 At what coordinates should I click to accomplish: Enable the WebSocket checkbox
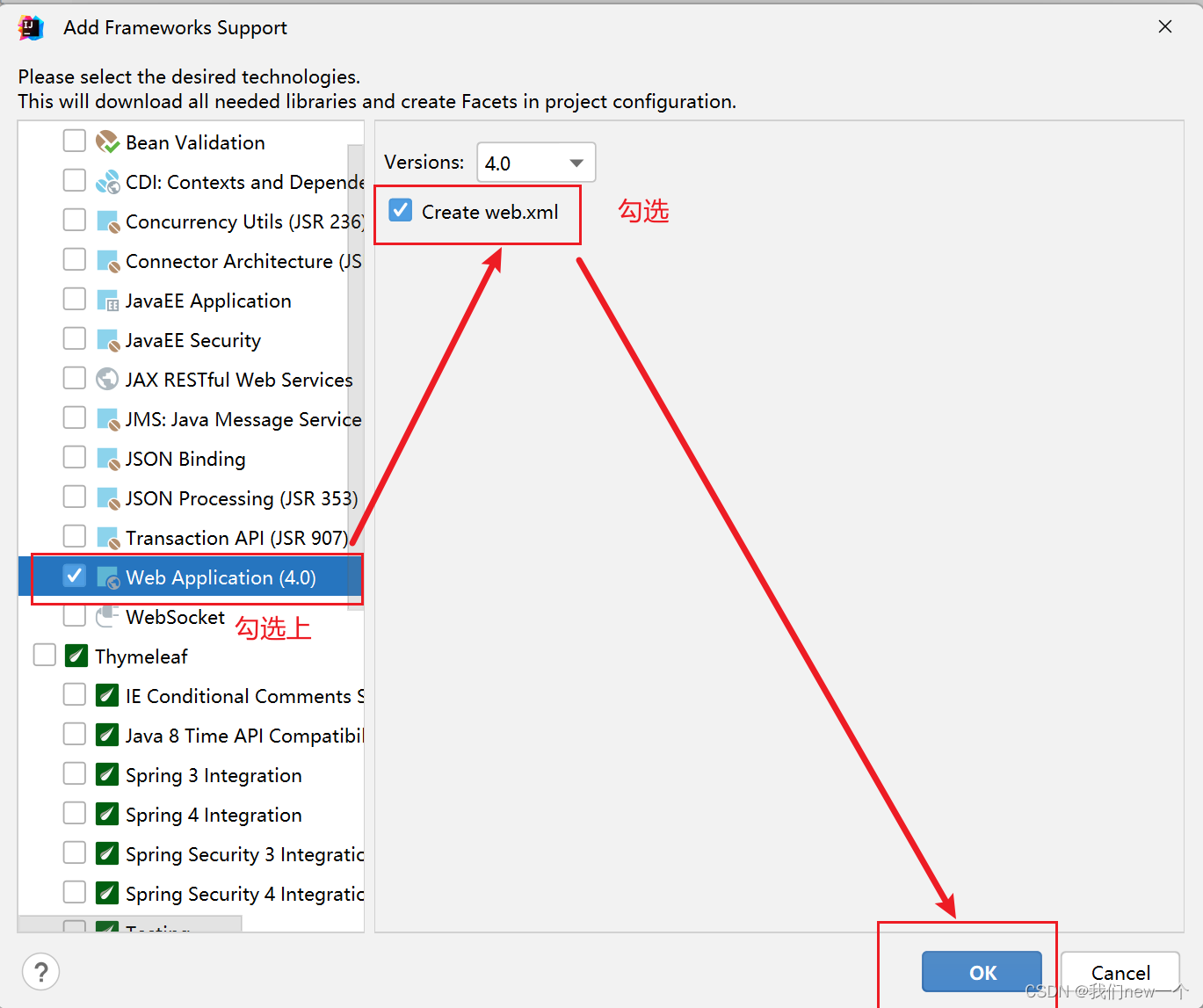point(75,615)
